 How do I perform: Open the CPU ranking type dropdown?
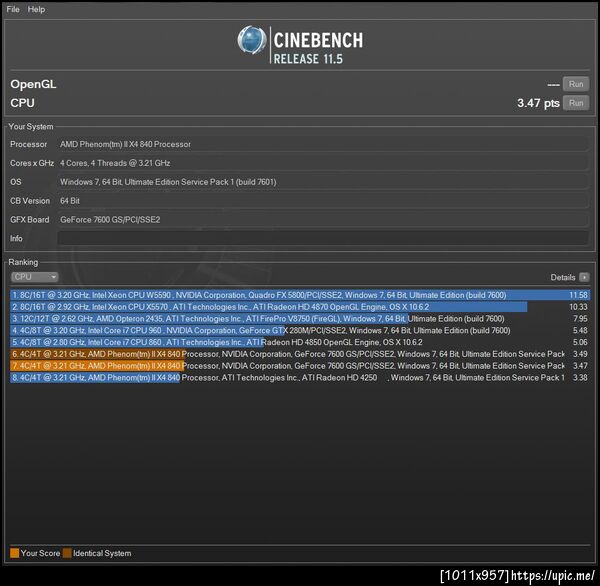pyautogui.click(x=34, y=277)
